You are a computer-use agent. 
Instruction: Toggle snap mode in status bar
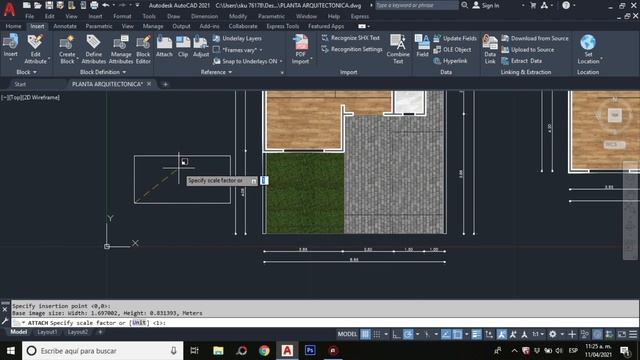(x=377, y=334)
